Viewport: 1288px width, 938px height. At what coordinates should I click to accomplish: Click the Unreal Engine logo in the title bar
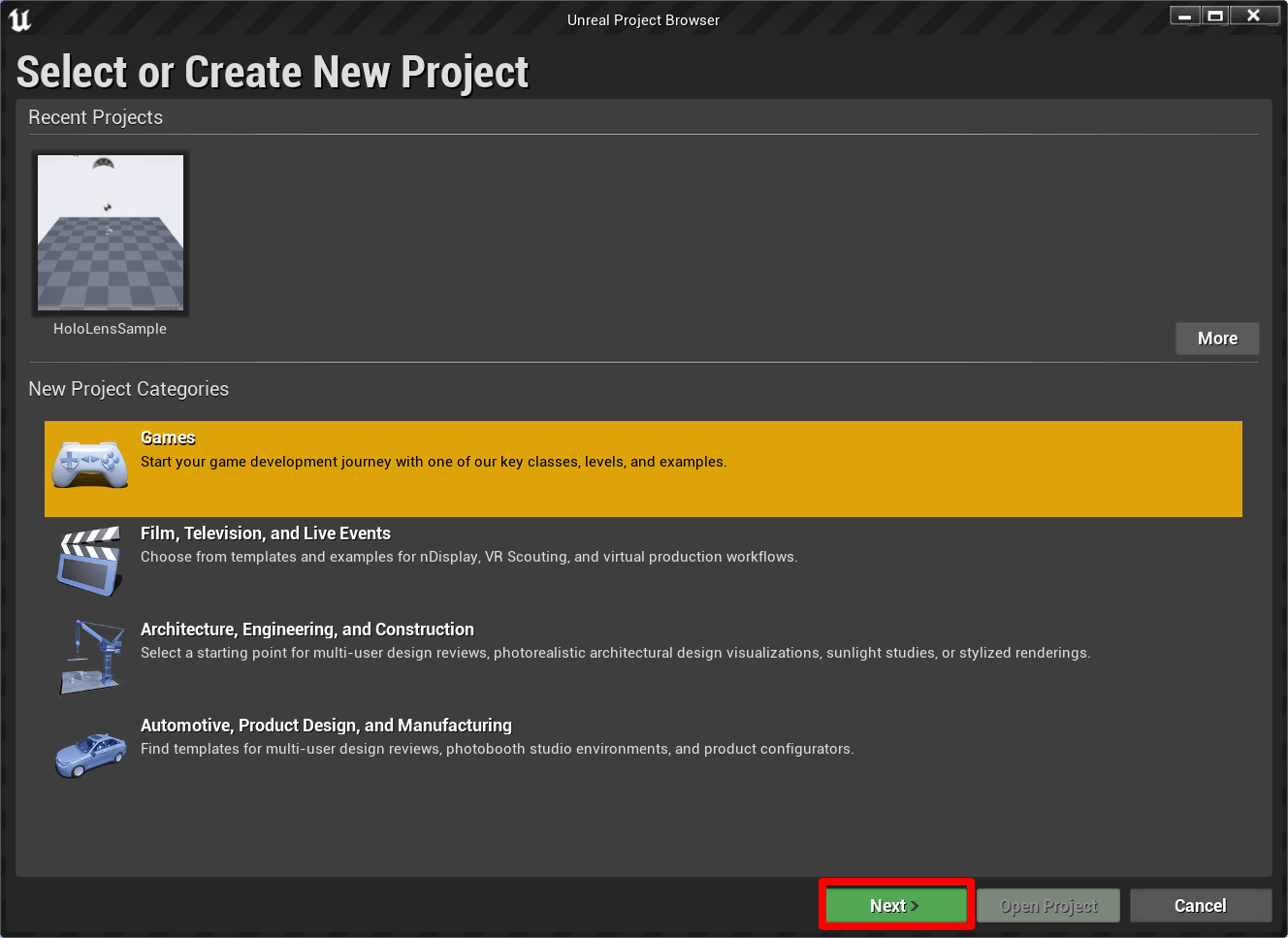tap(20, 19)
